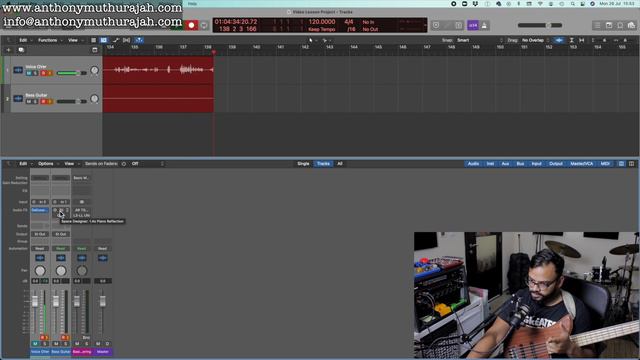This screenshot has height=360, width=640.
Task: Toggle Show Automation icon in tracks toolbar
Action: [116, 40]
